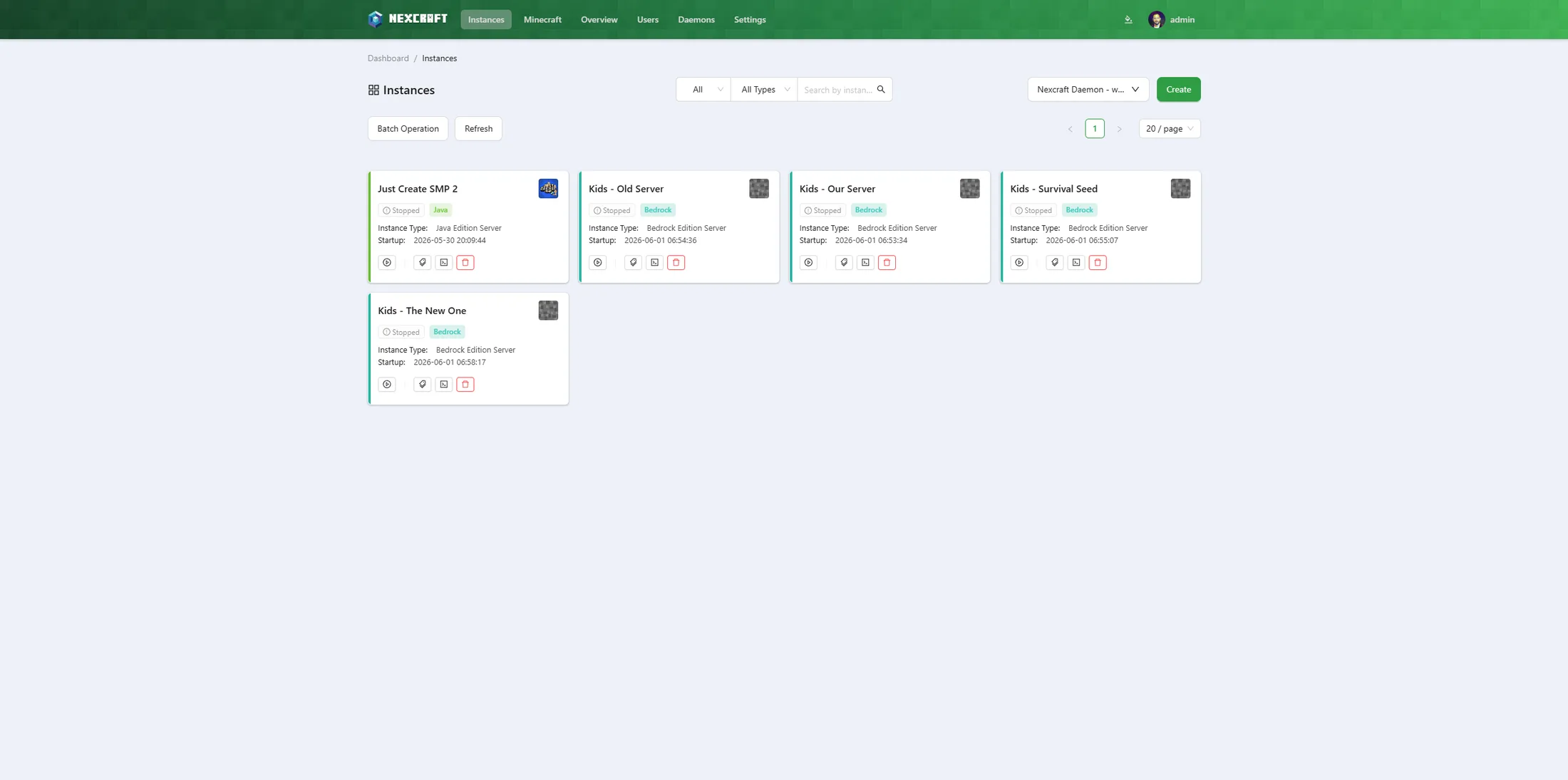Open console of Kids - The New One

click(x=444, y=384)
